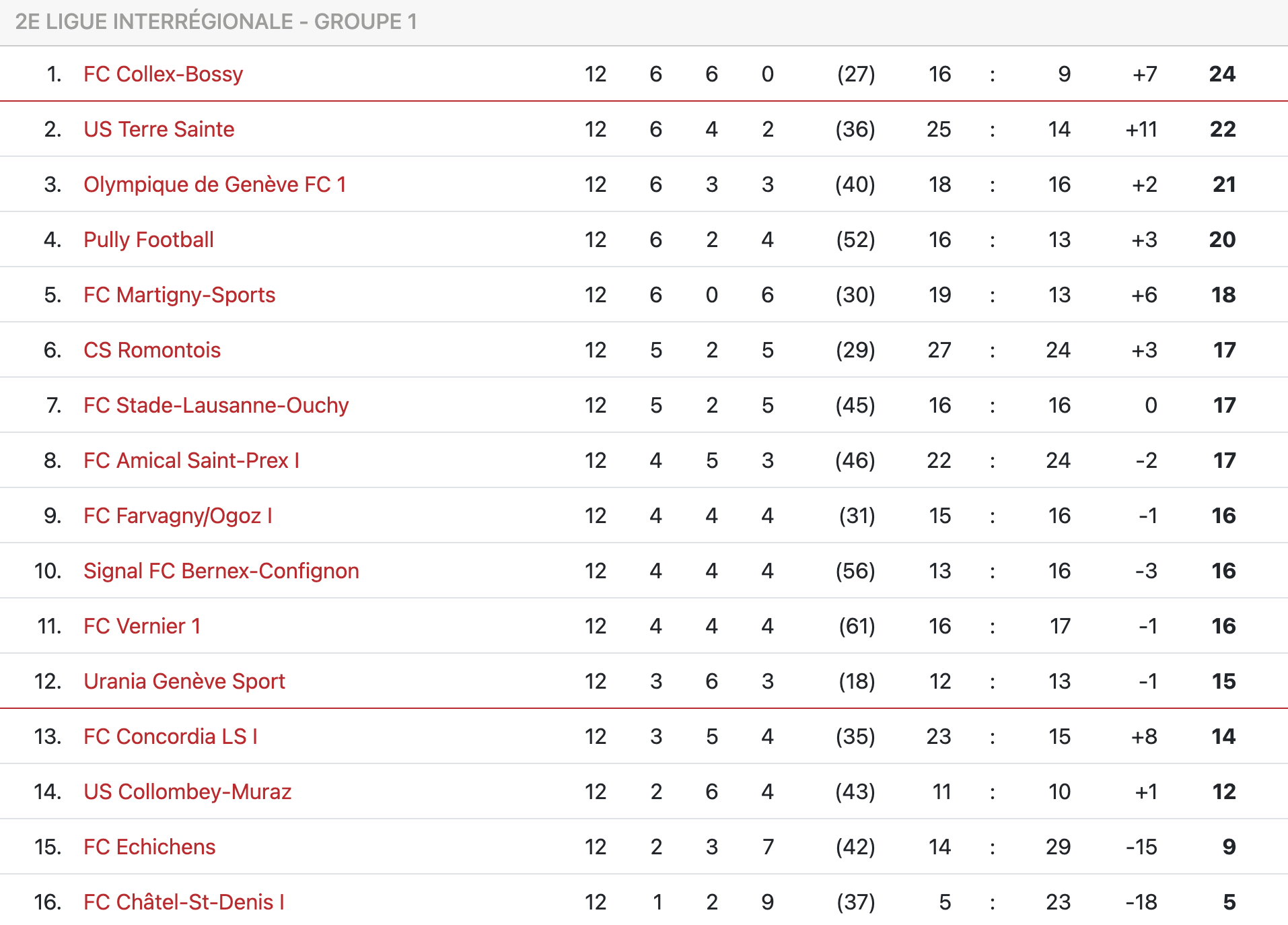Click the 2E Ligue Interrégionale Groupe 1 heading
This screenshot has height=925, width=1288.
pos(216,22)
